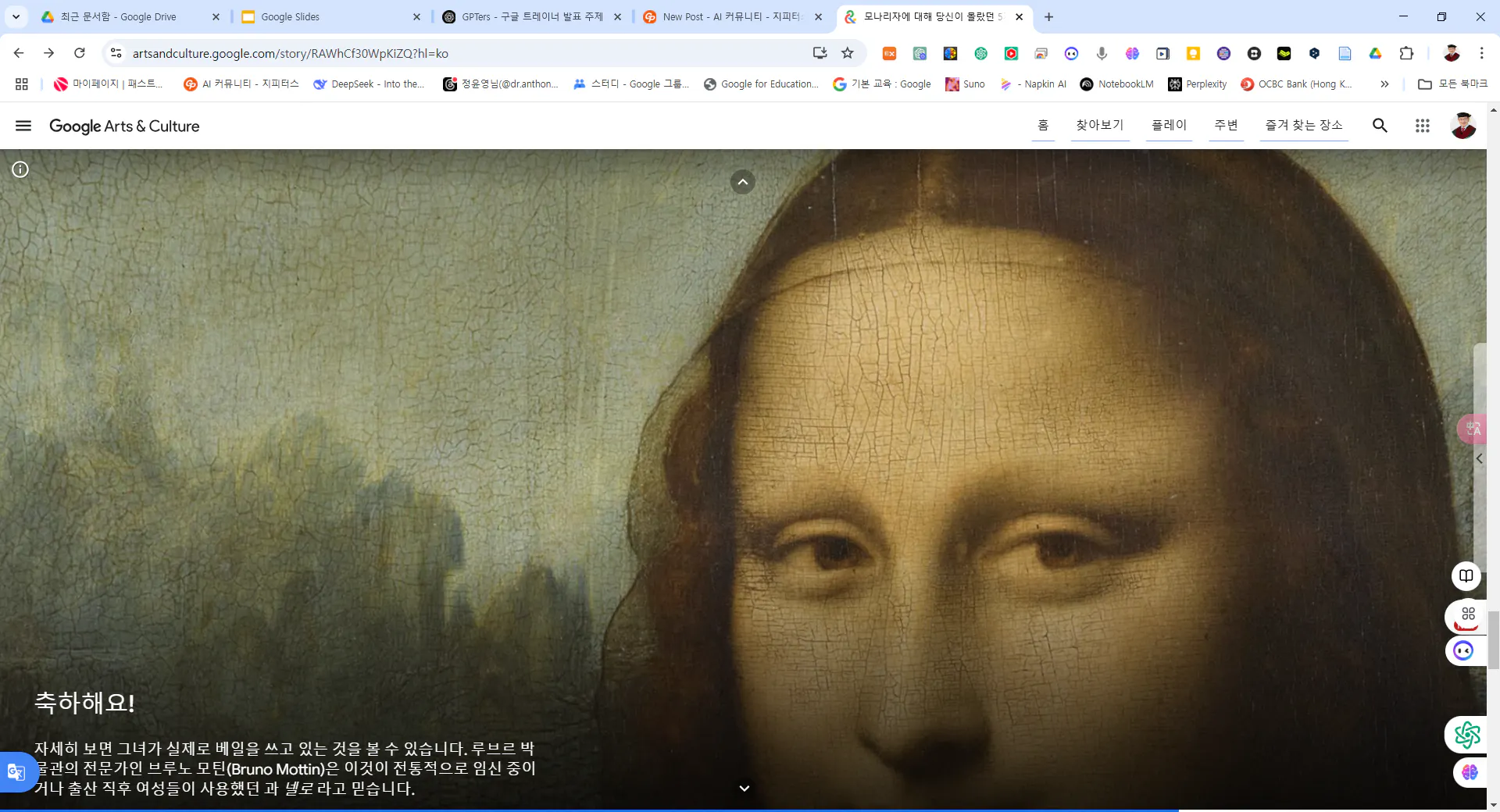Open the Chrome profile avatar
This screenshot has width=1500, height=812.
point(1452,53)
